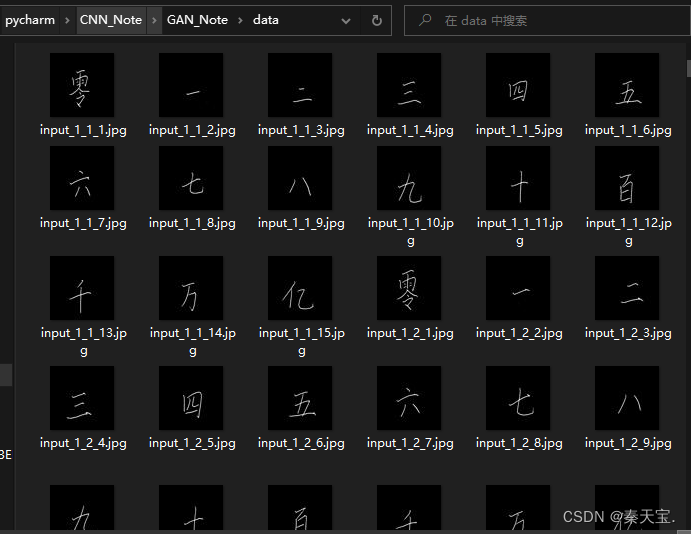Select thumbnail of input_1_1_6.jpg
Viewport: 691px width, 534px height.
click(627, 85)
